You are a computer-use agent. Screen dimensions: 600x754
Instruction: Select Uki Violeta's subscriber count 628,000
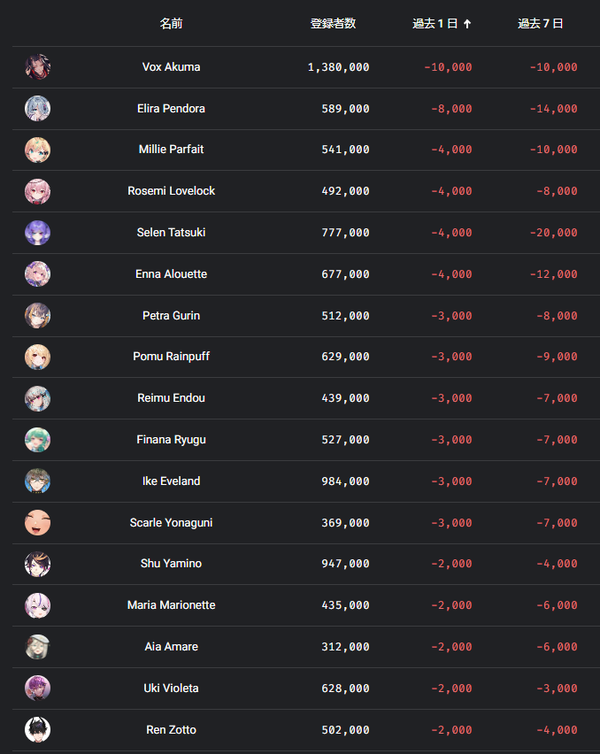pos(346,688)
